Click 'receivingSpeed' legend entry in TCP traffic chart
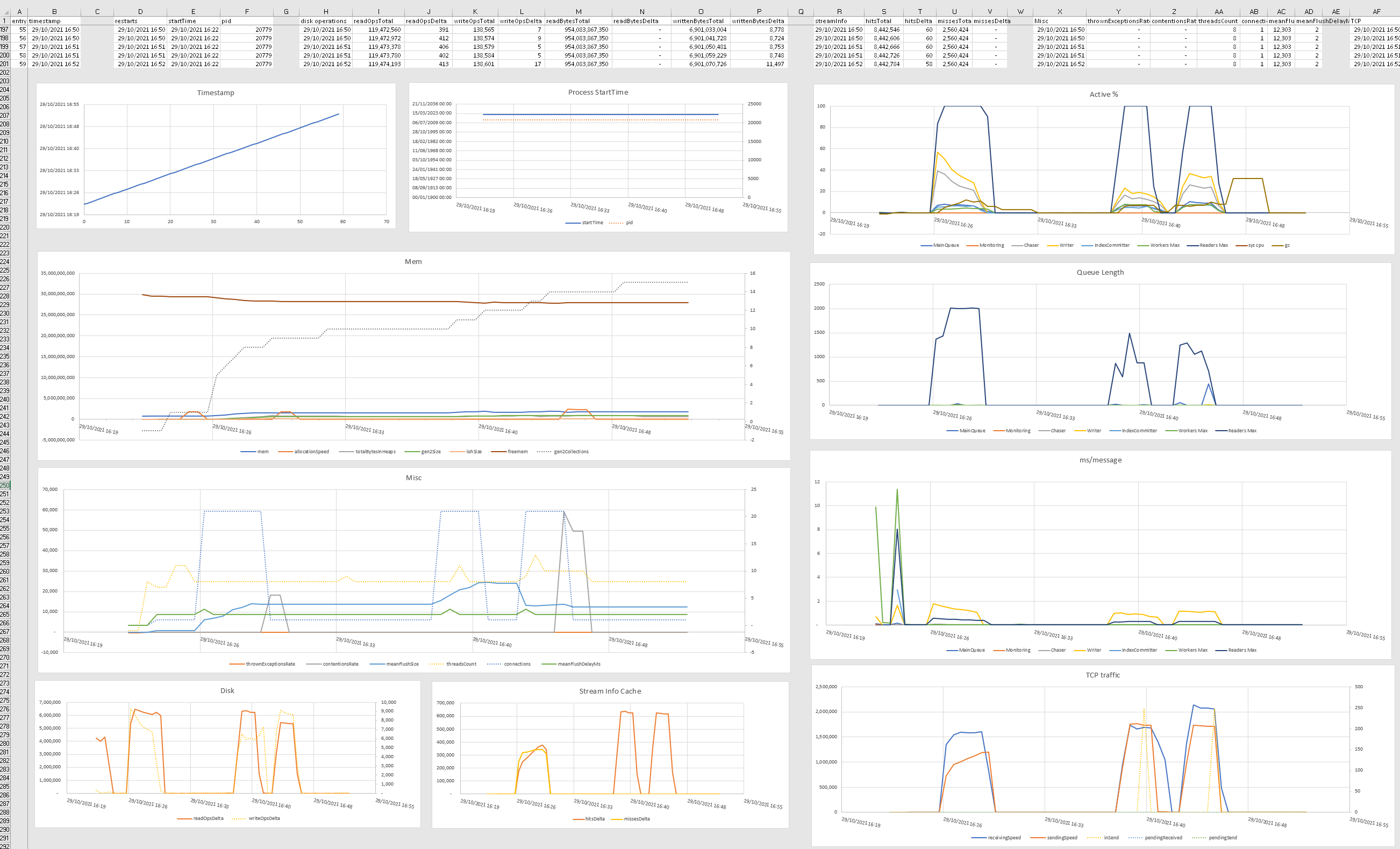Image resolution: width=1400 pixels, height=849 pixels. pos(996,838)
